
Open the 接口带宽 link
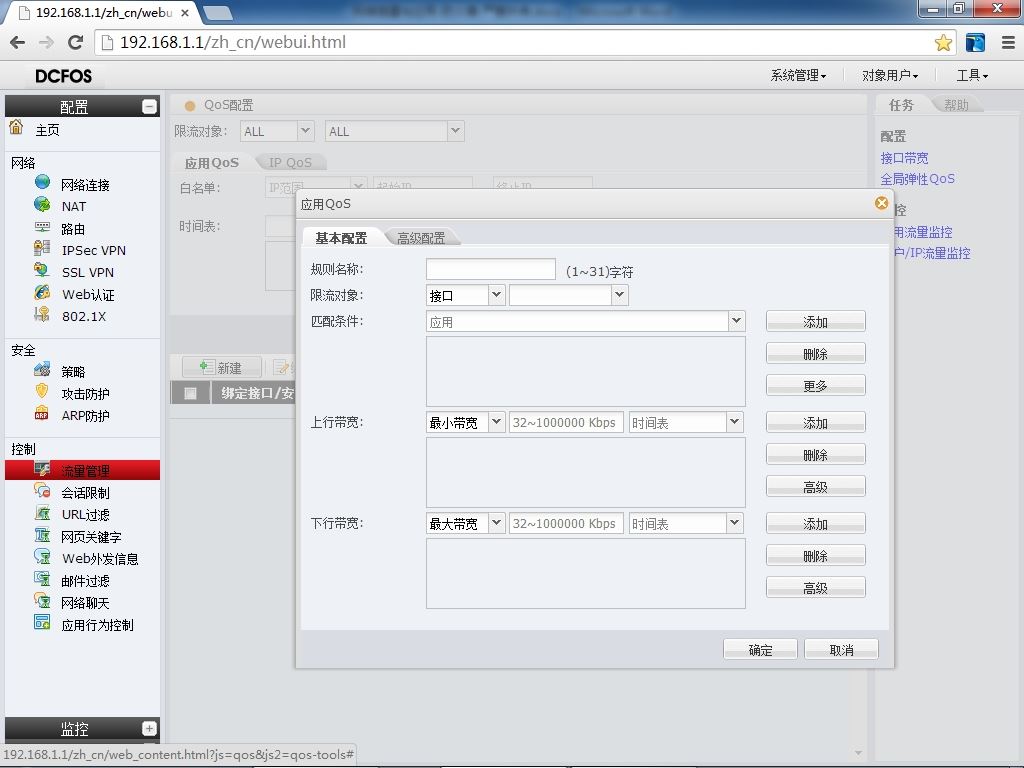coord(904,157)
